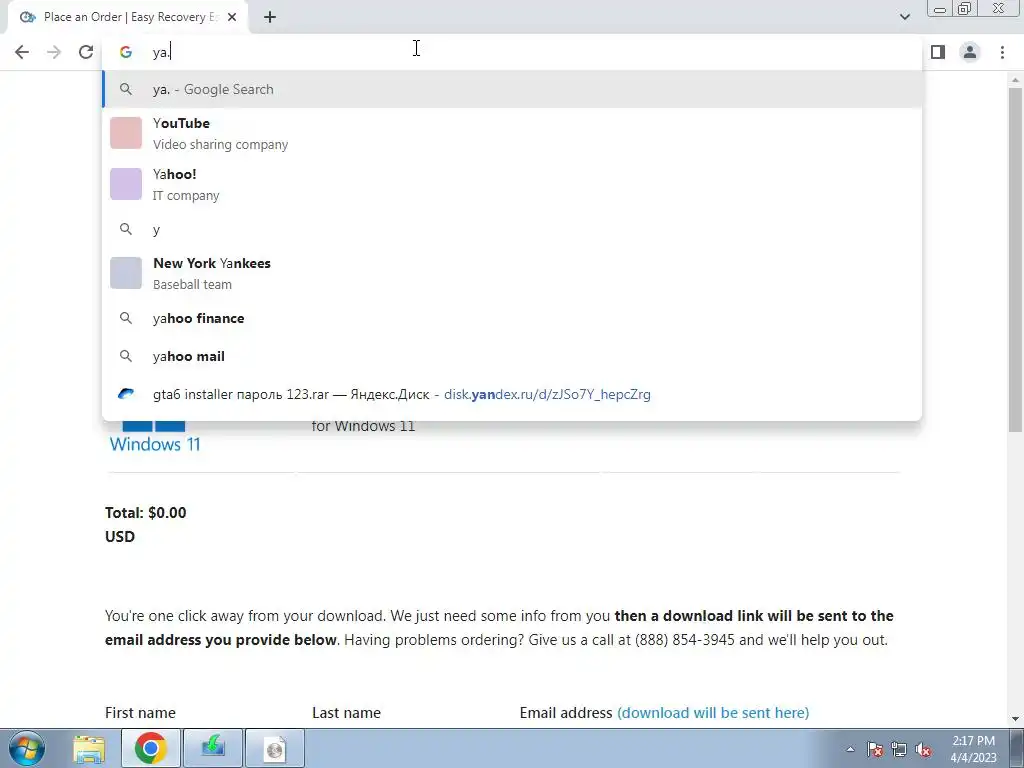Viewport: 1024px width, 768px height.
Task: Select 'yahoo mail' suggestion
Action: (512, 357)
